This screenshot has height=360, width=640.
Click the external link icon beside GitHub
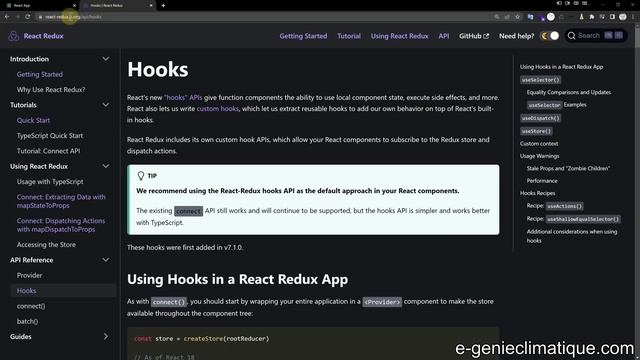coord(486,36)
